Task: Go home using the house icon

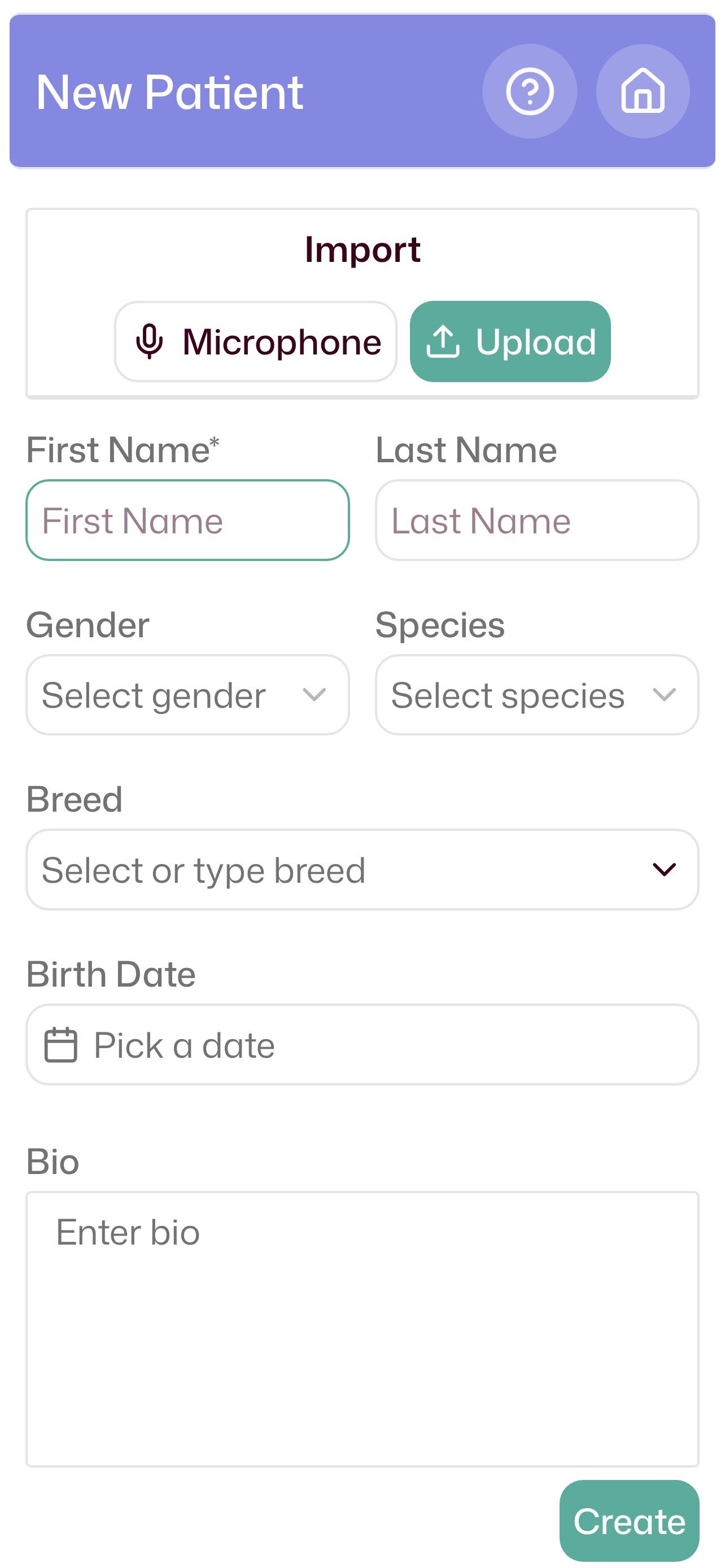Action: click(642, 92)
